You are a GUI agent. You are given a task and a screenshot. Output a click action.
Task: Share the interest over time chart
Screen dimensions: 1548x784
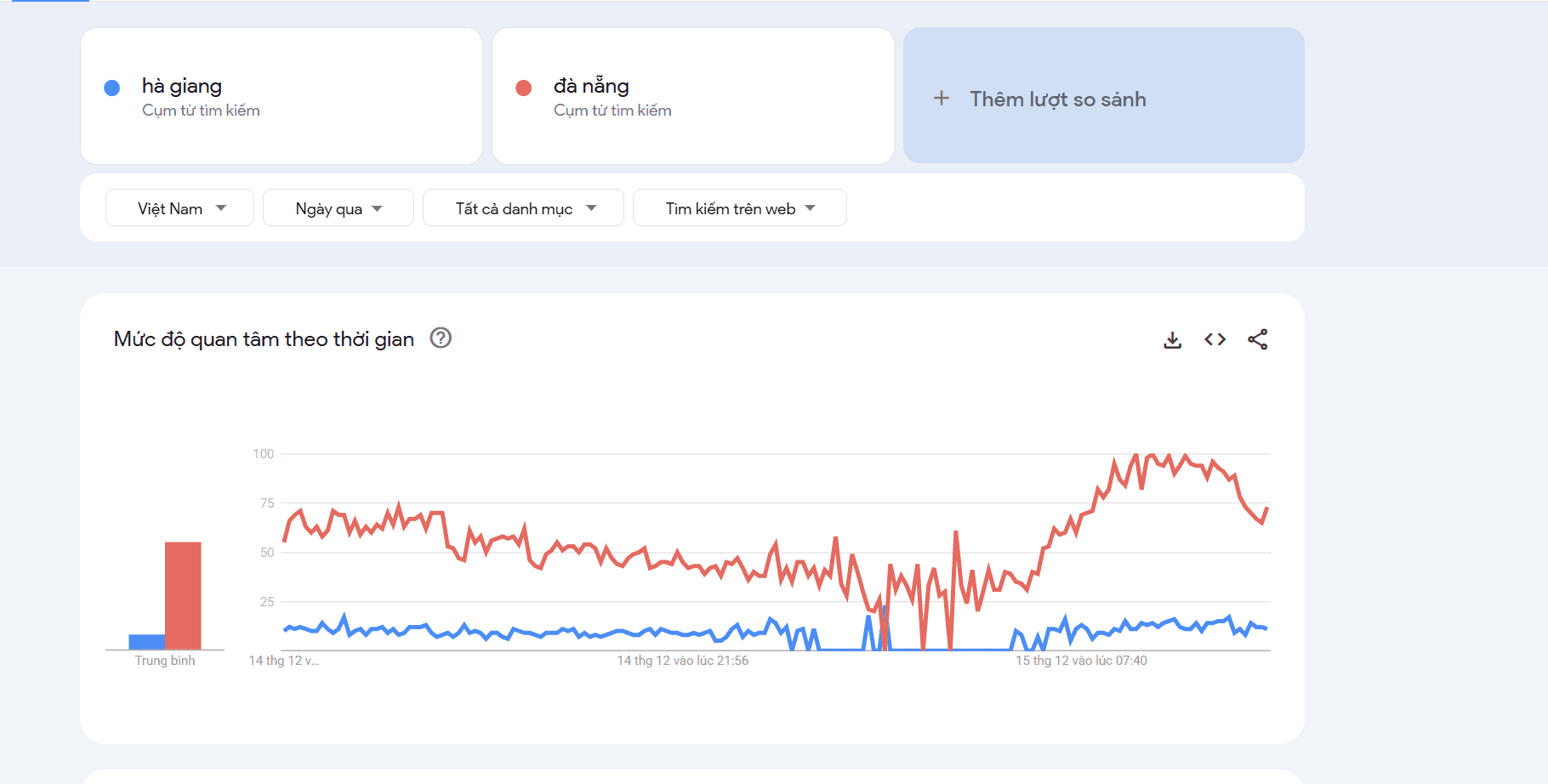pyautogui.click(x=1257, y=339)
